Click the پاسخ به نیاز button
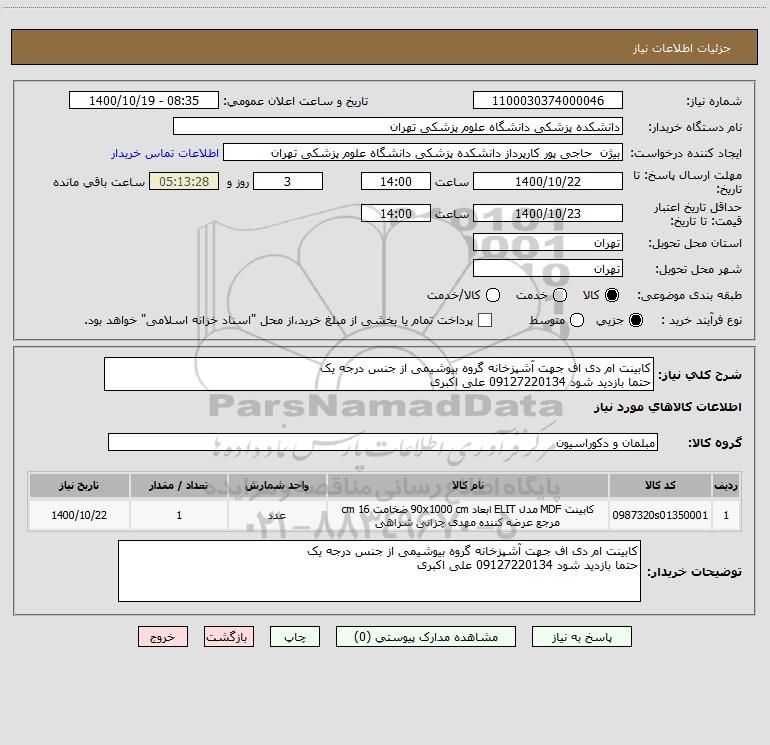 pyautogui.click(x=581, y=637)
